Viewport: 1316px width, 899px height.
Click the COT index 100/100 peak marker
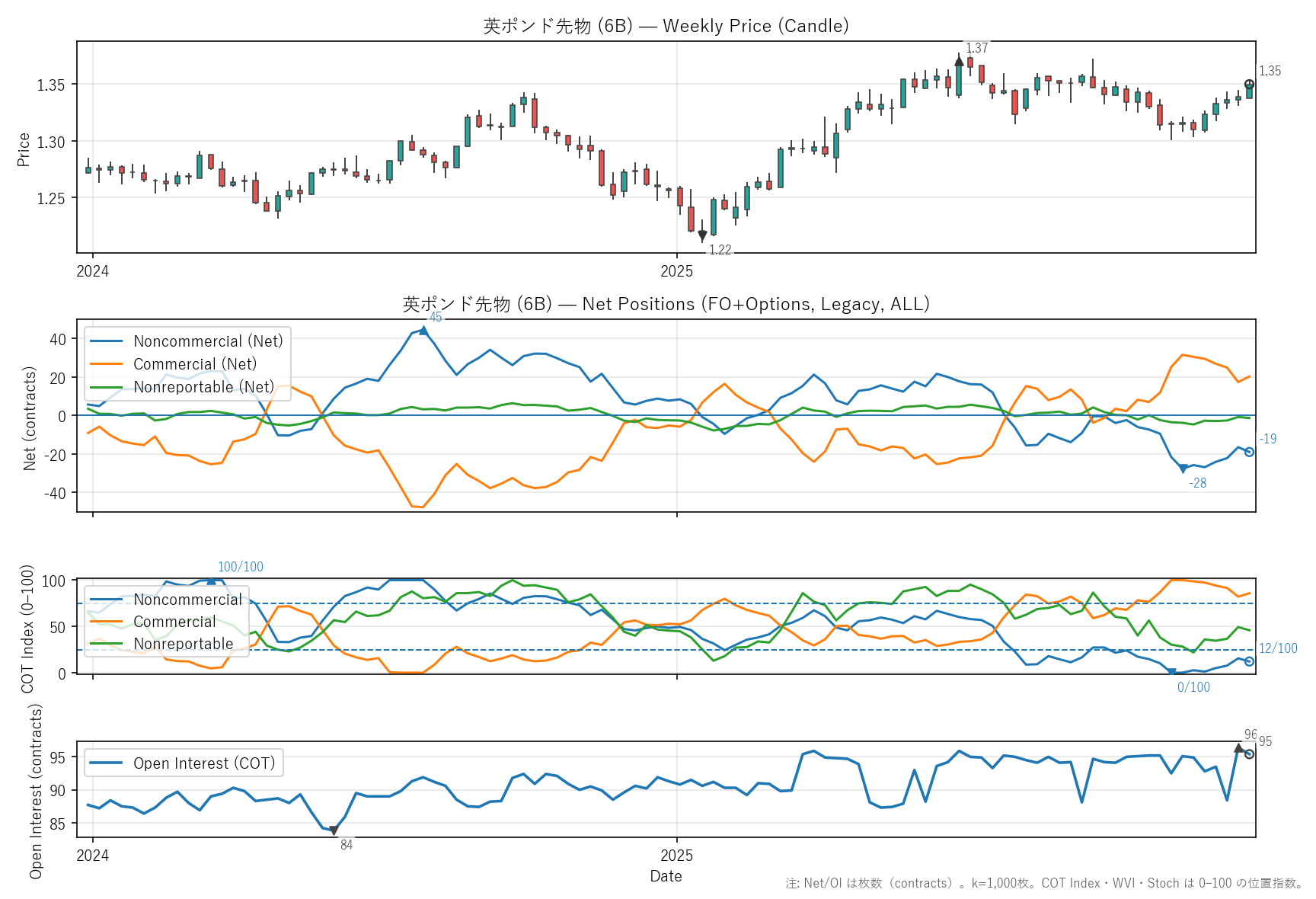tap(211, 581)
